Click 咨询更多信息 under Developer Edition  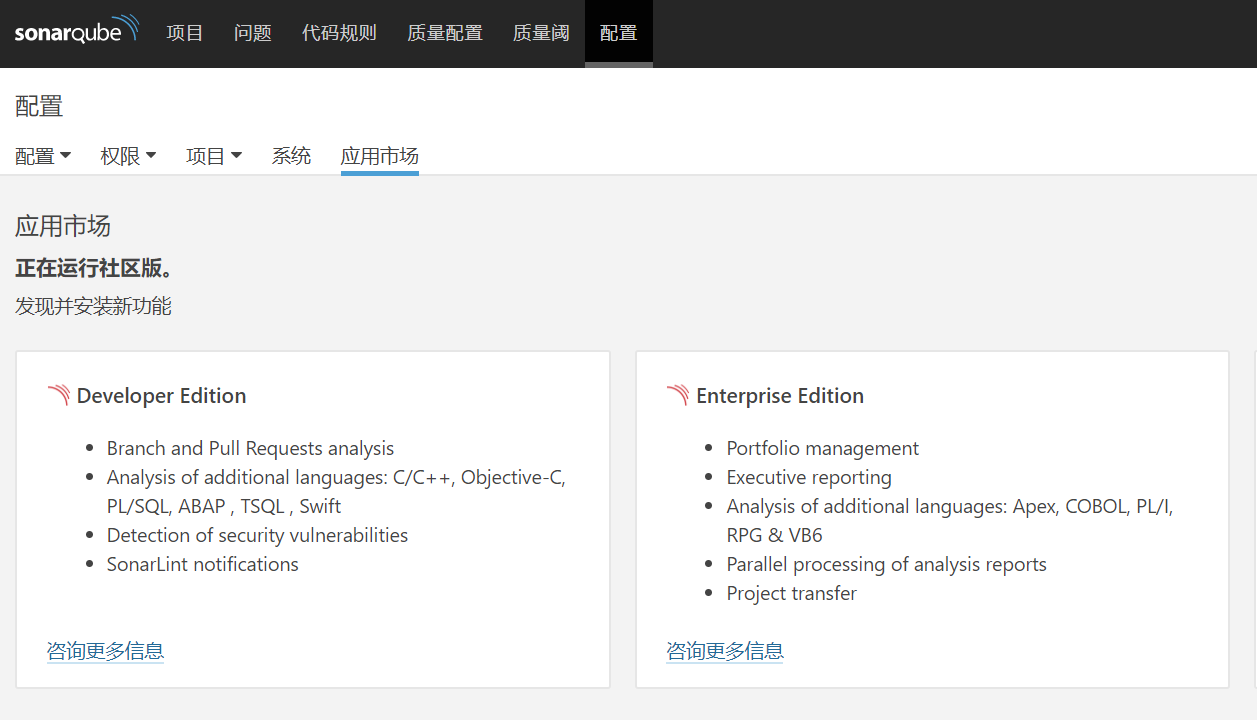(105, 651)
